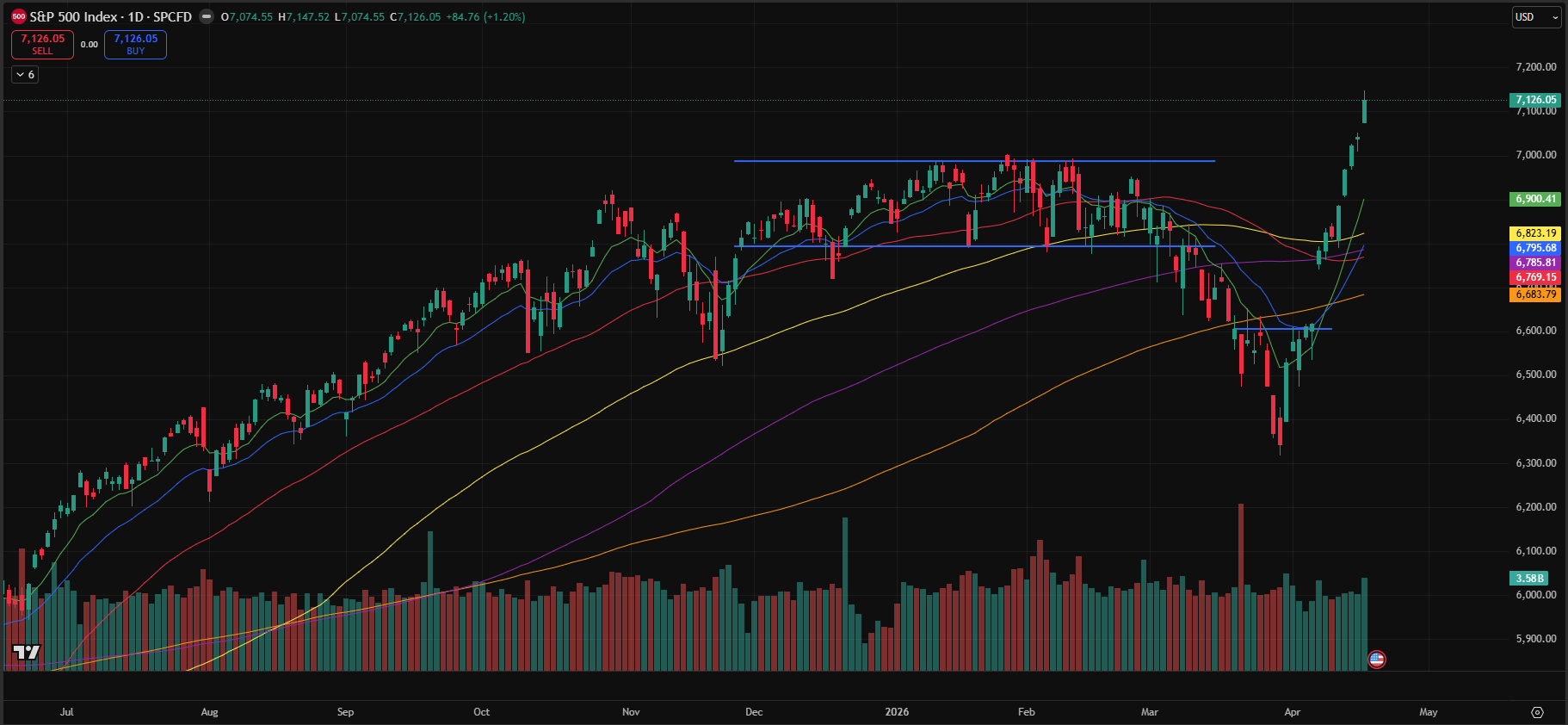
Task: Click the May label on time axis
Action: tap(1429, 712)
